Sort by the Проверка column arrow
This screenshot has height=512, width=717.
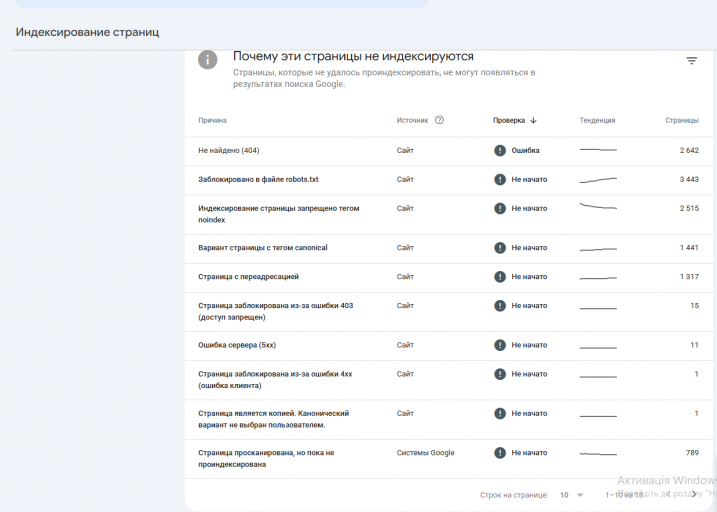pos(533,121)
